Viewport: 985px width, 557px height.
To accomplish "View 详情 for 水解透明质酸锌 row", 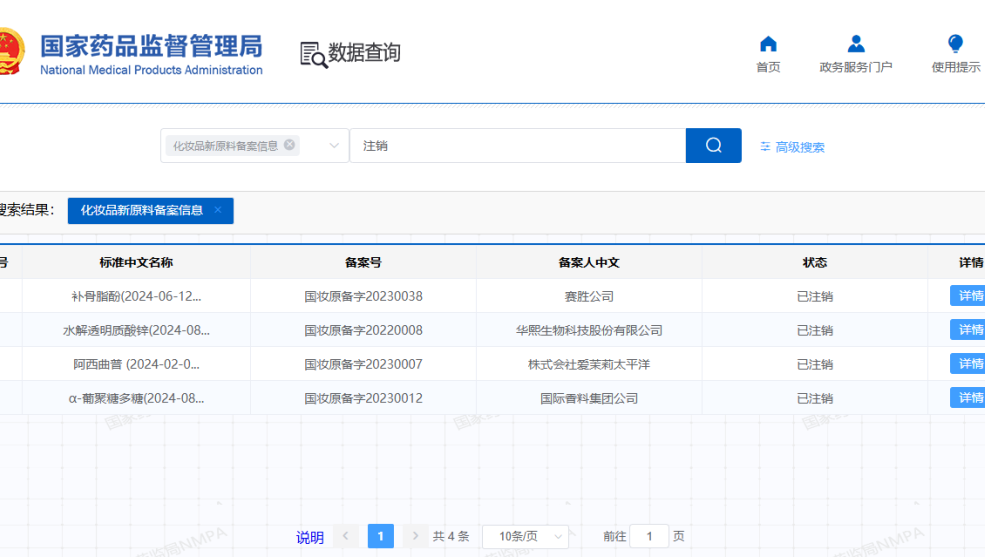I will [968, 330].
